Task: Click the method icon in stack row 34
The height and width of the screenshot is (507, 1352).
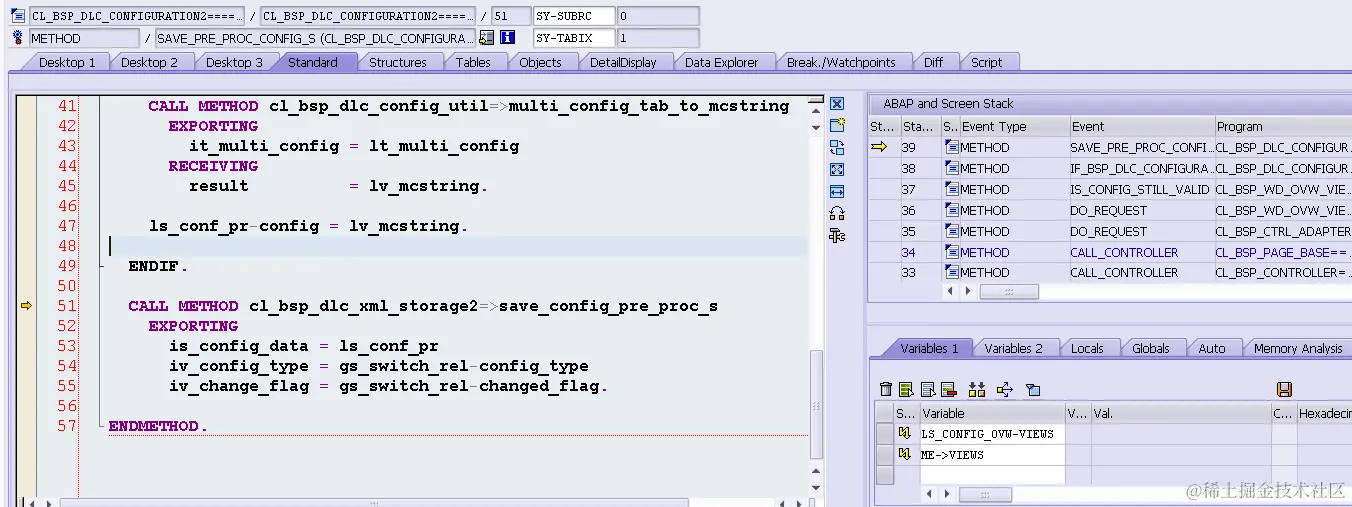Action: coord(951,253)
